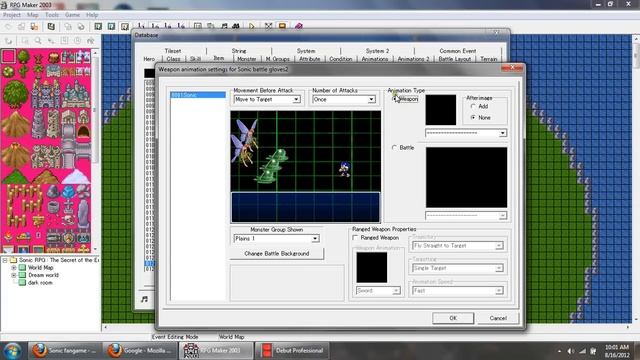This screenshot has width=640, height=360.
Task: Collapse the Sonic RPG project root node
Action: tap(5, 260)
